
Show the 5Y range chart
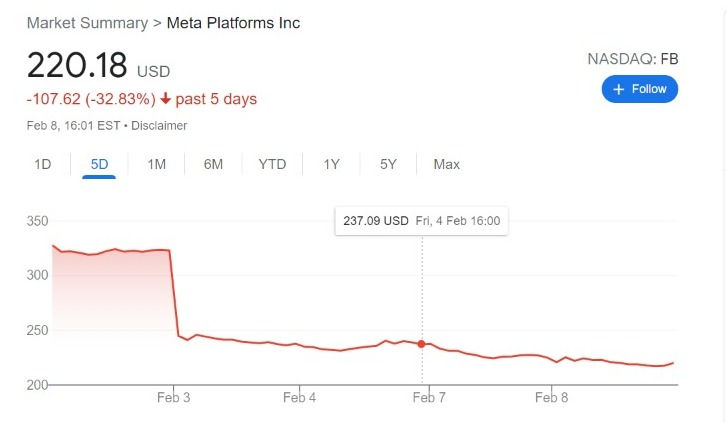[x=388, y=164]
